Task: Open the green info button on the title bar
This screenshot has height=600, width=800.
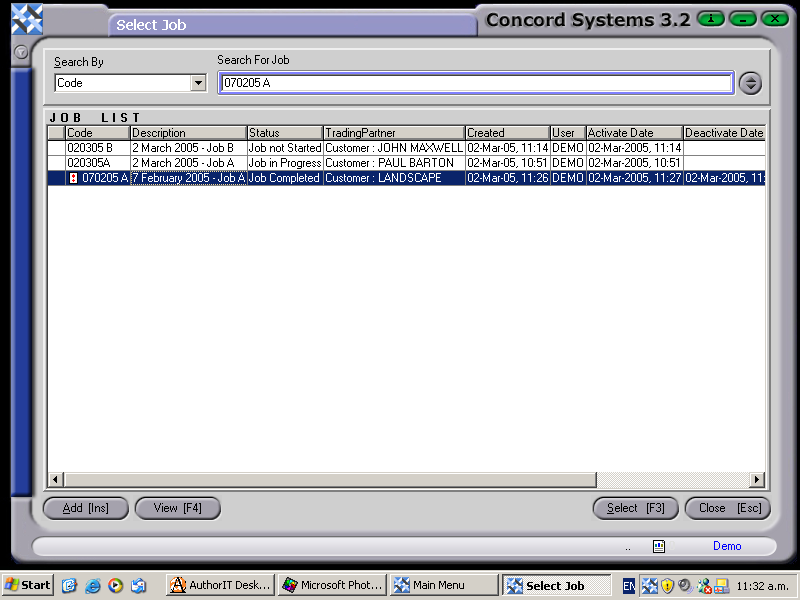Action: point(709,18)
